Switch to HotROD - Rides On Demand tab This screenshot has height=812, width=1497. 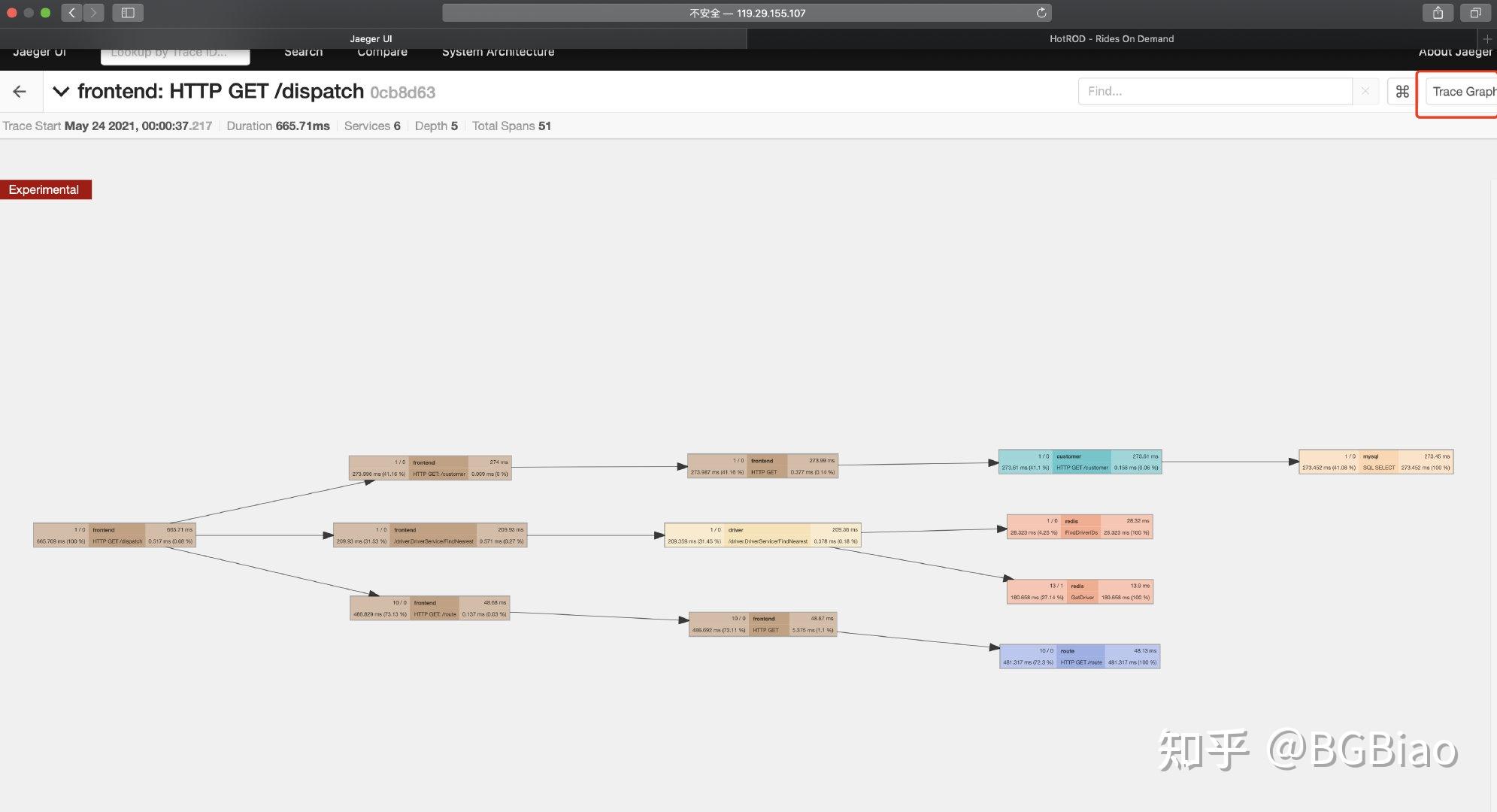pyautogui.click(x=1111, y=39)
